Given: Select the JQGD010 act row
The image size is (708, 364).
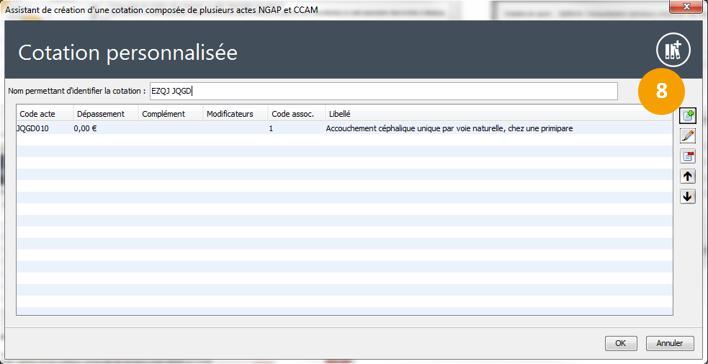Looking at the screenshot, I should [345, 129].
